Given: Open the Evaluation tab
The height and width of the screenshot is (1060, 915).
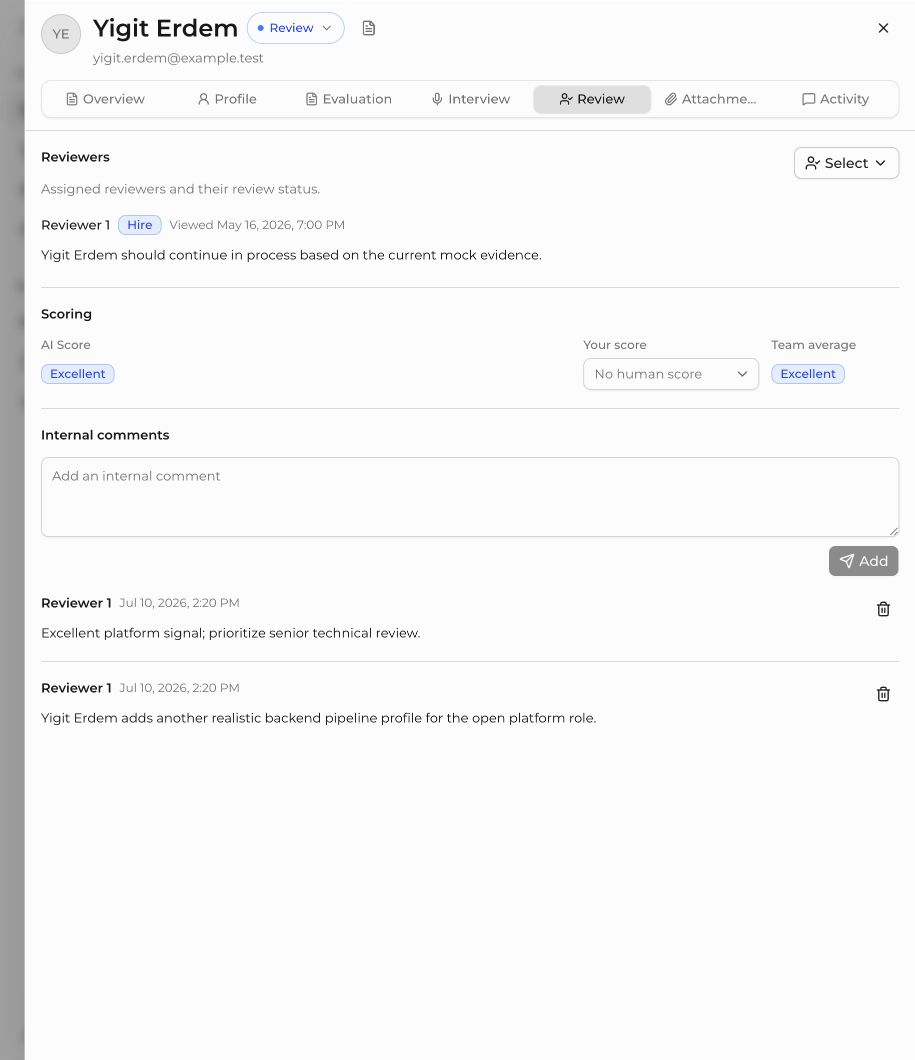Looking at the screenshot, I should [x=349, y=99].
